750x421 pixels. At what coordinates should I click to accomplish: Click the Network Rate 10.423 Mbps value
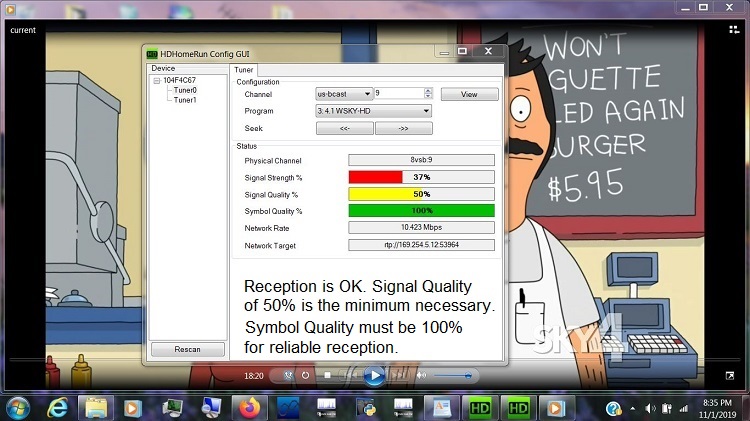coord(421,227)
